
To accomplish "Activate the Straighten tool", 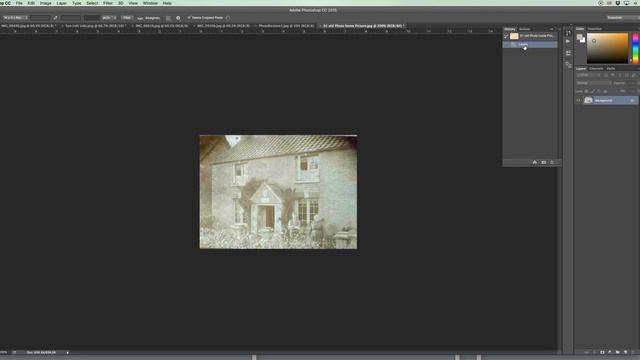I will pos(149,18).
